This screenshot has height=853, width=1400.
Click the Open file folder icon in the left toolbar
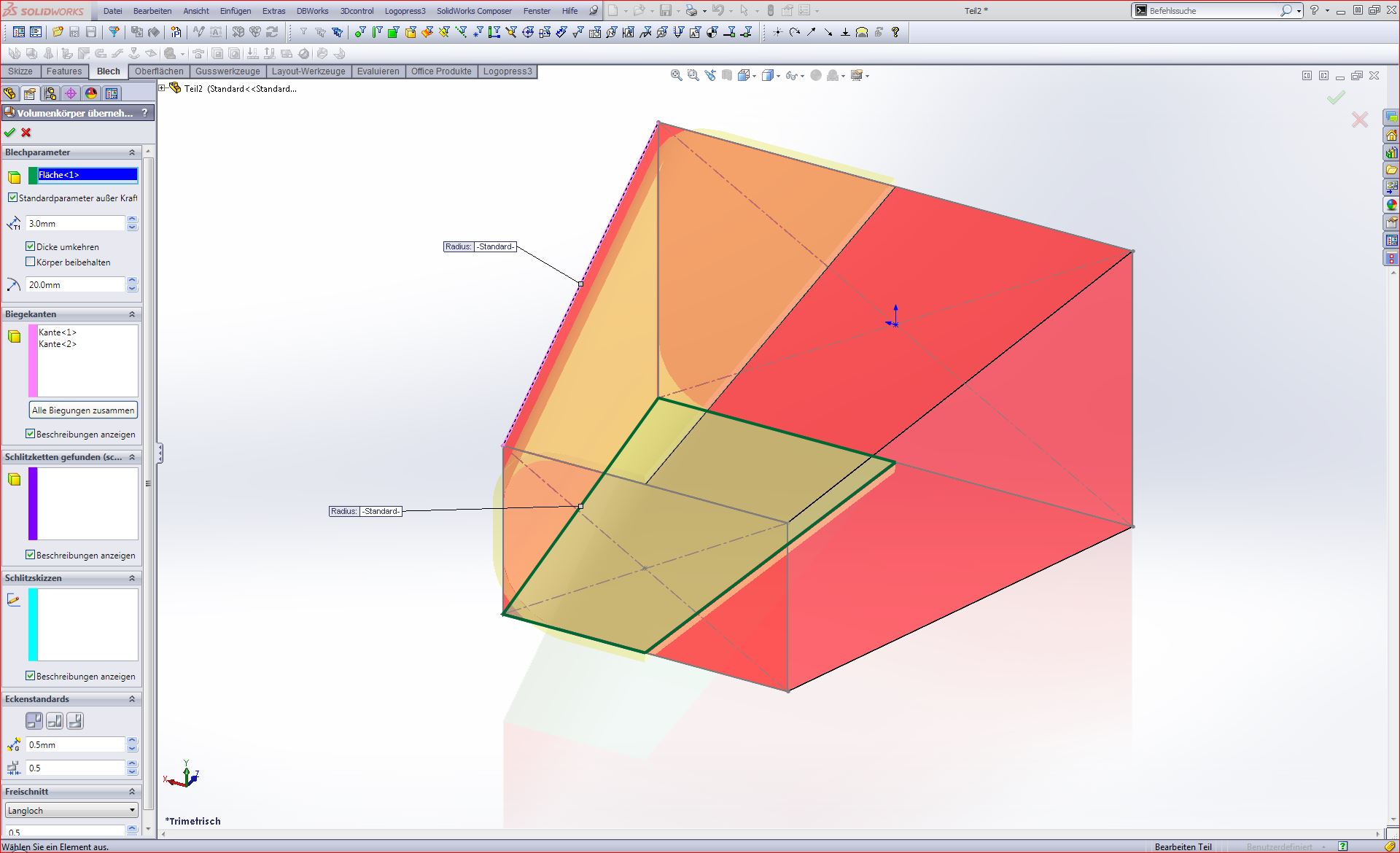click(58, 32)
